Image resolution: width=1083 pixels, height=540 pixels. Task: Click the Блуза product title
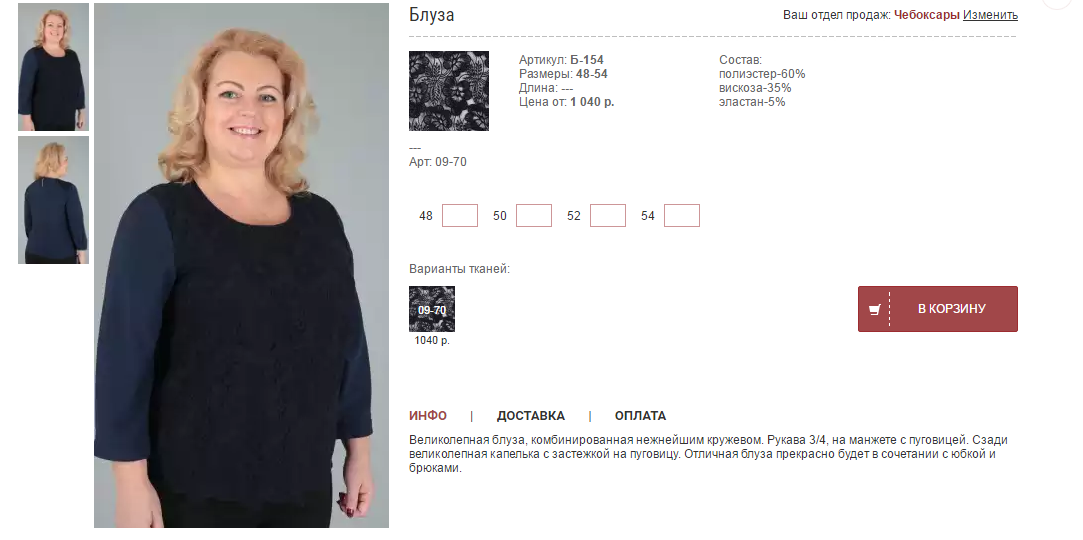point(432,15)
